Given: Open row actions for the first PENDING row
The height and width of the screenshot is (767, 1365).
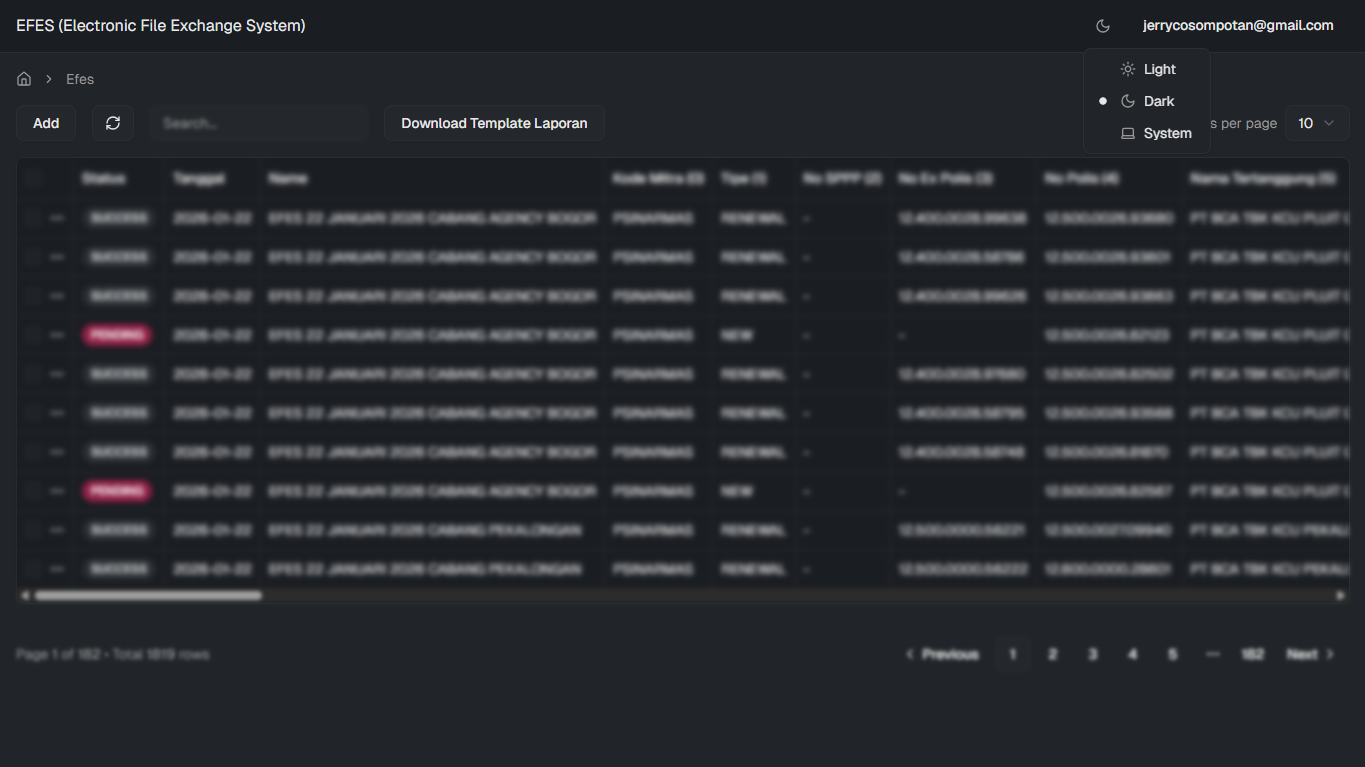Looking at the screenshot, I should pyautogui.click(x=57, y=335).
